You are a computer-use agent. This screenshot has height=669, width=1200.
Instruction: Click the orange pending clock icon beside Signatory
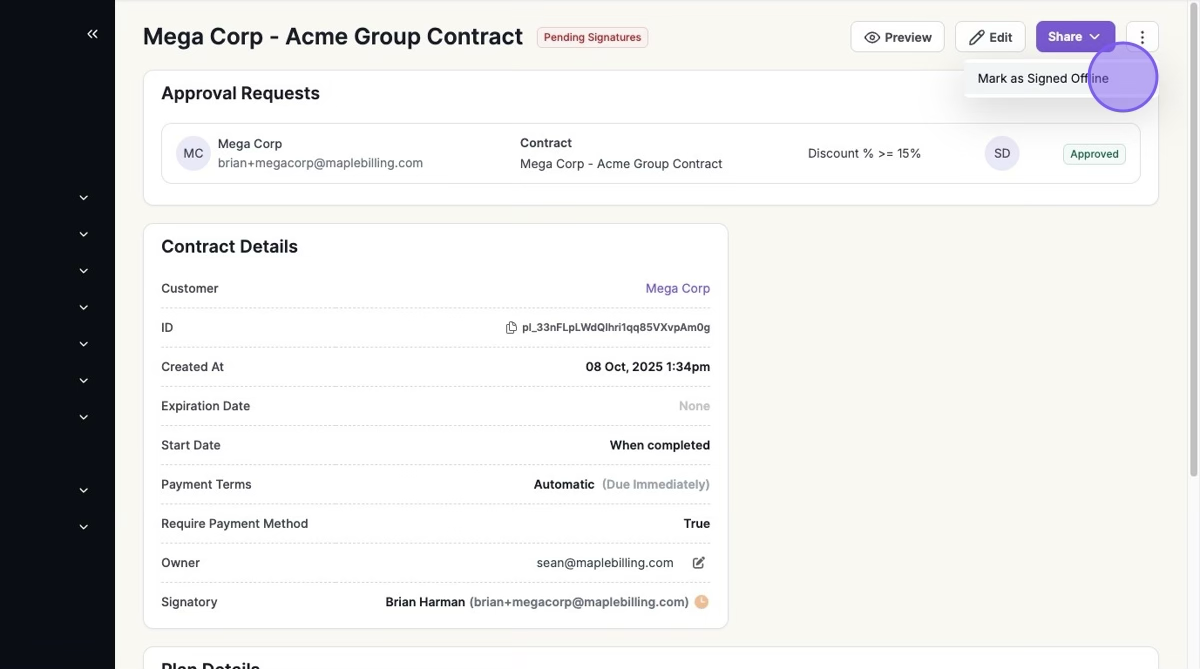pyautogui.click(x=702, y=602)
